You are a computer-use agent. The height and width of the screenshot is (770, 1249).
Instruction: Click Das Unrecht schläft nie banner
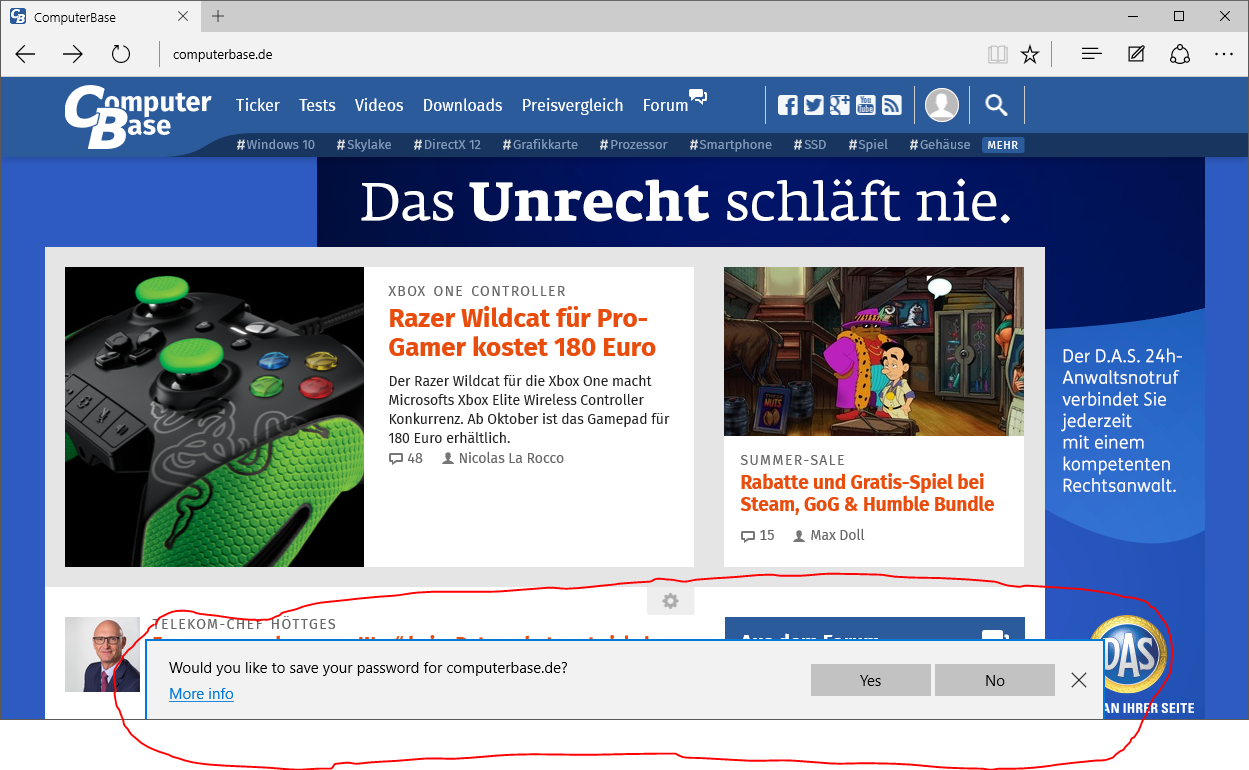tap(686, 203)
